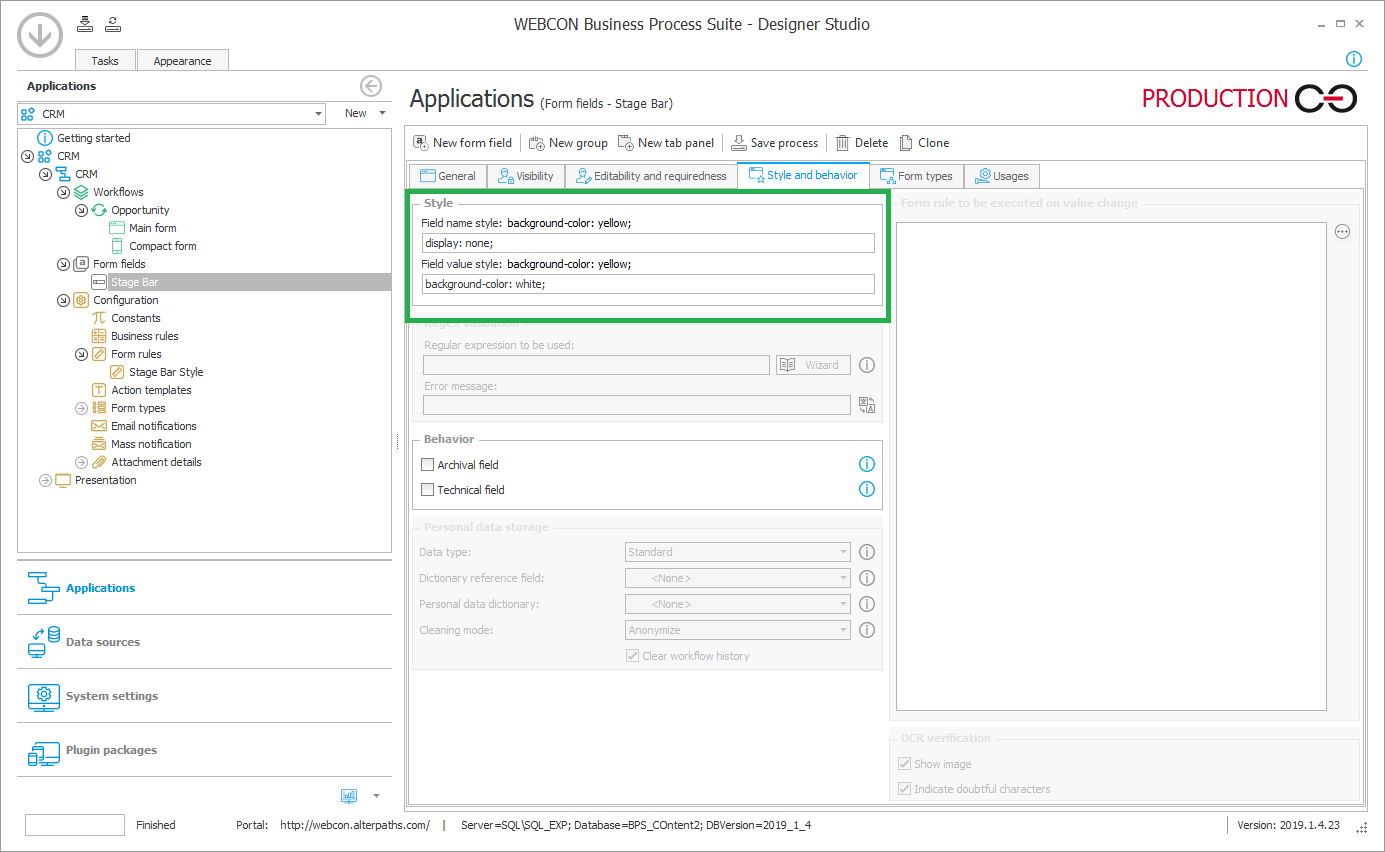The width and height of the screenshot is (1385, 852).
Task: Toggle the Archival field checkbox
Action: point(428,464)
